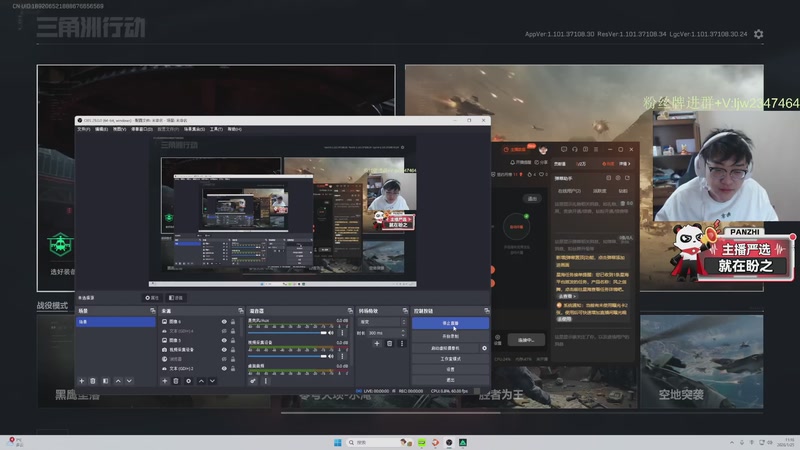Toggle lock on the 图像 6 source

point(233,322)
